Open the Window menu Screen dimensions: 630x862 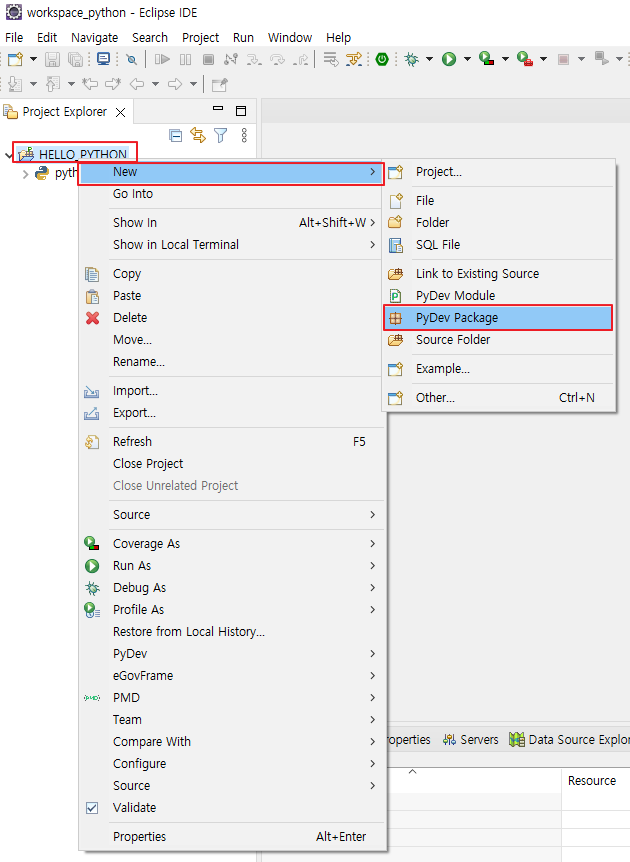[290, 37]
